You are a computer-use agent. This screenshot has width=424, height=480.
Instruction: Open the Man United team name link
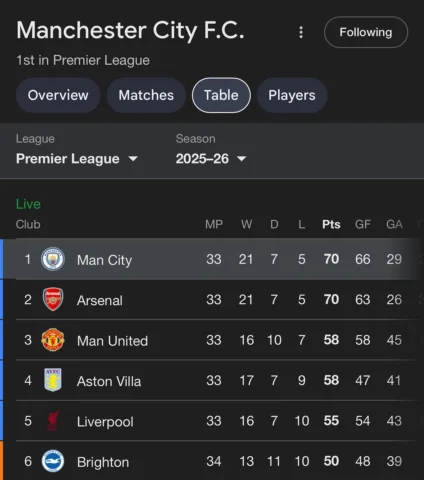click(x=112, y=341)
